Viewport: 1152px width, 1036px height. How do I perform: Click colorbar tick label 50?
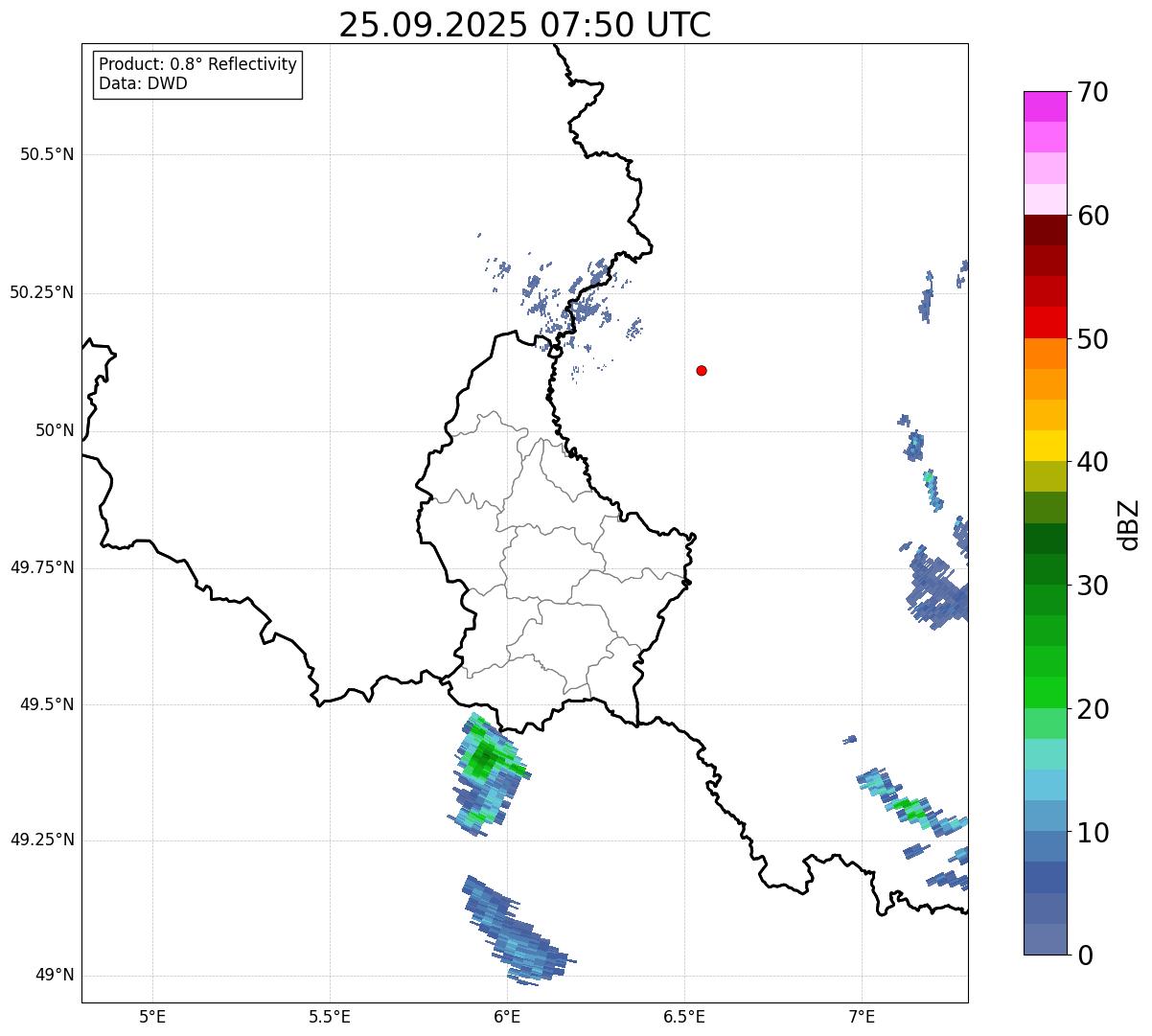[1093, 339]
